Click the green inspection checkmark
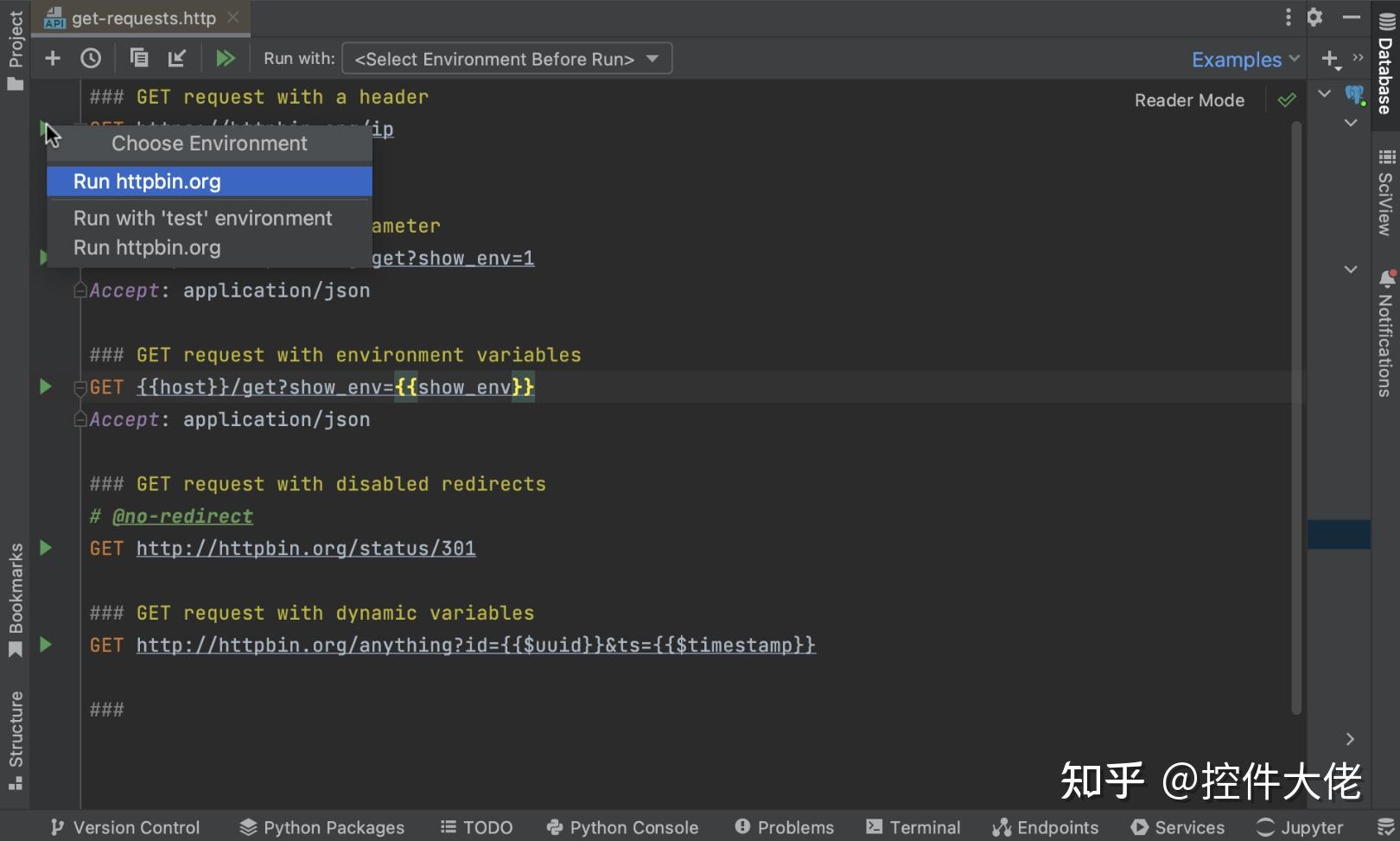1400x841 pixels. click(x=1287, y=99)
